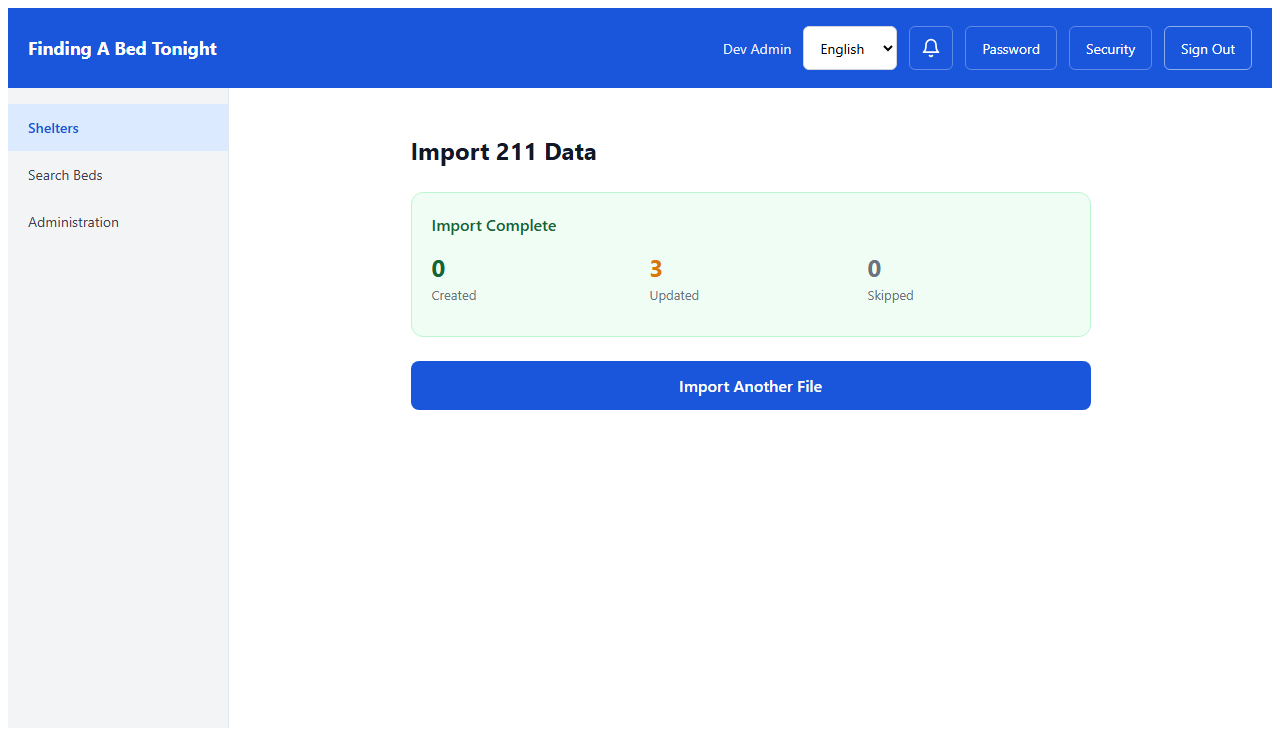Click the Created counter showing 0
Image resolution: width=1280 pixels, height=736 pixels.
[x=454, y=280]
